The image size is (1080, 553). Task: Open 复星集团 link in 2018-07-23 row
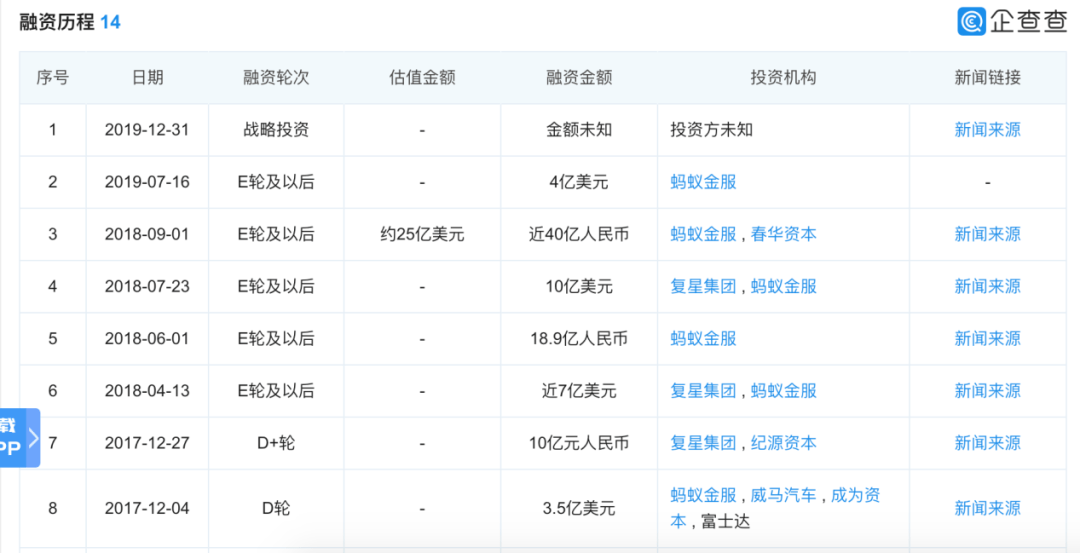click(x=703, y=286)
